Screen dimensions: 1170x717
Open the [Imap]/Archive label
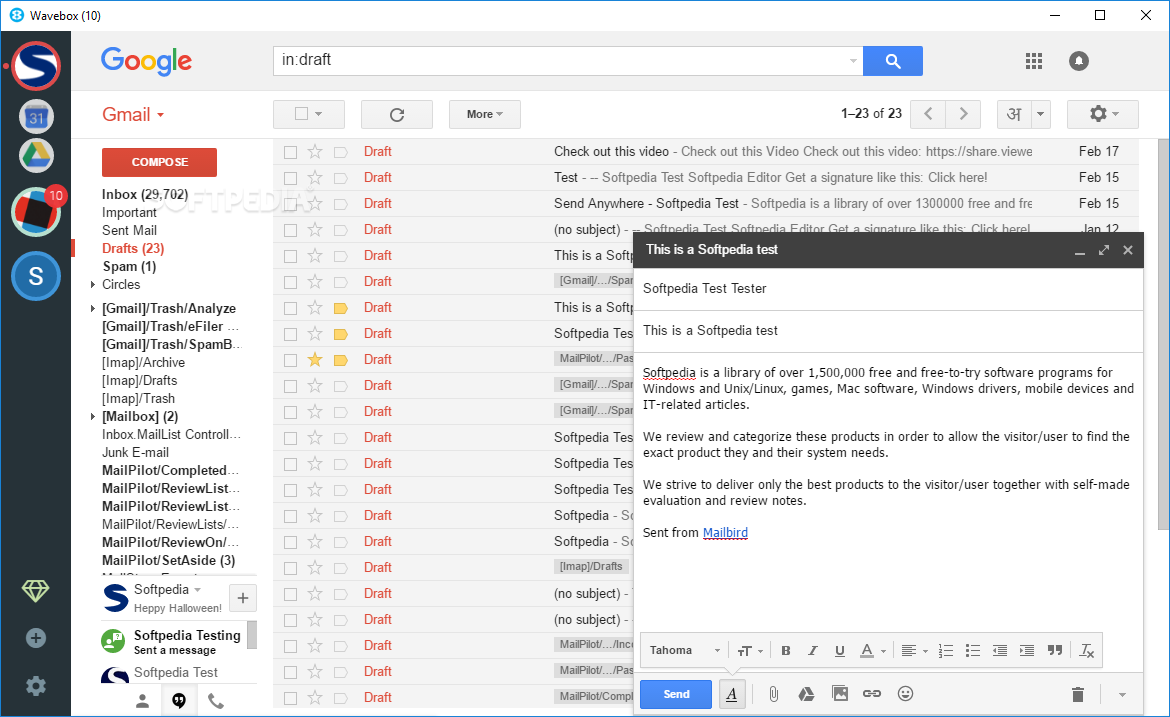143,363
